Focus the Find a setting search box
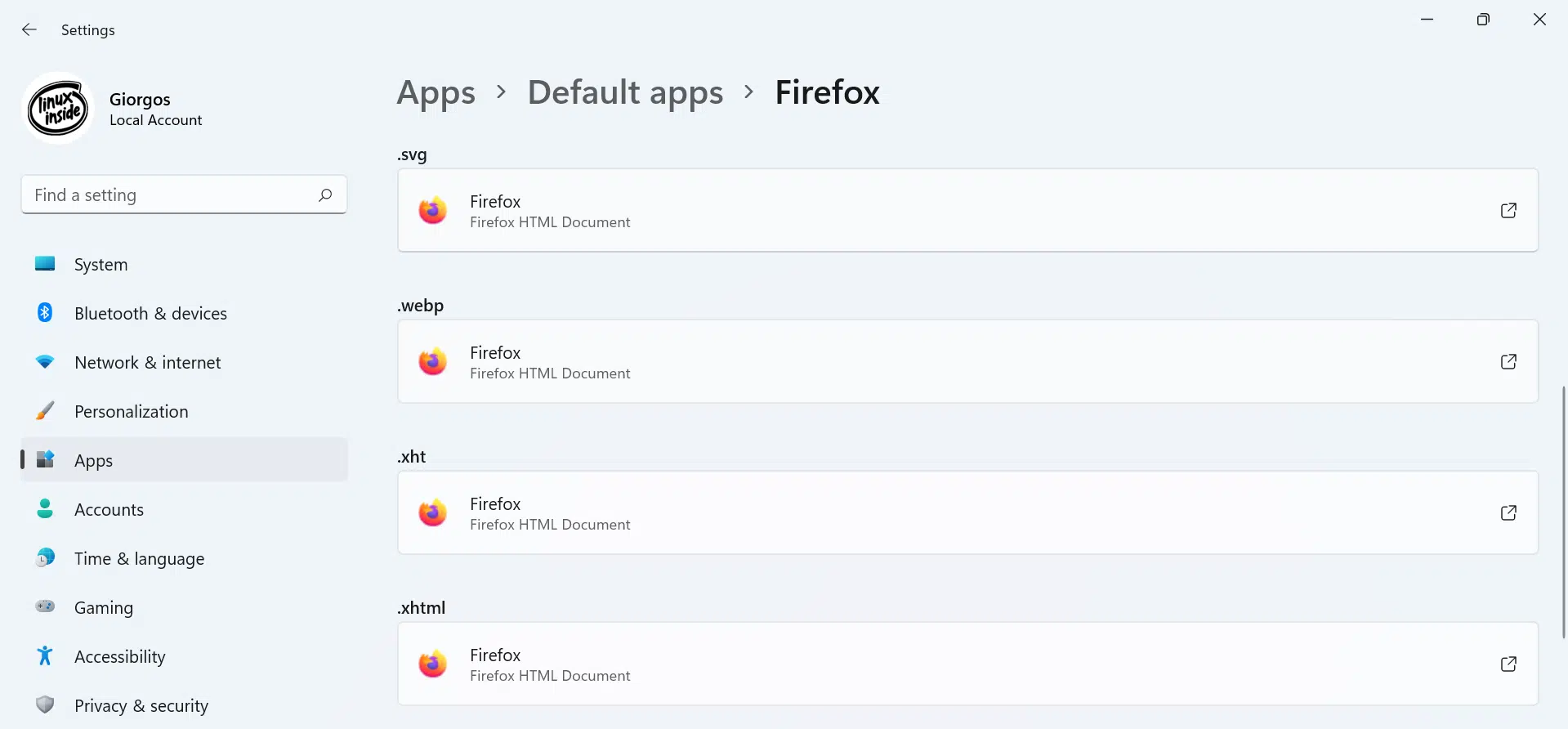Viewport: 1568px width, 729px height. 184,195
